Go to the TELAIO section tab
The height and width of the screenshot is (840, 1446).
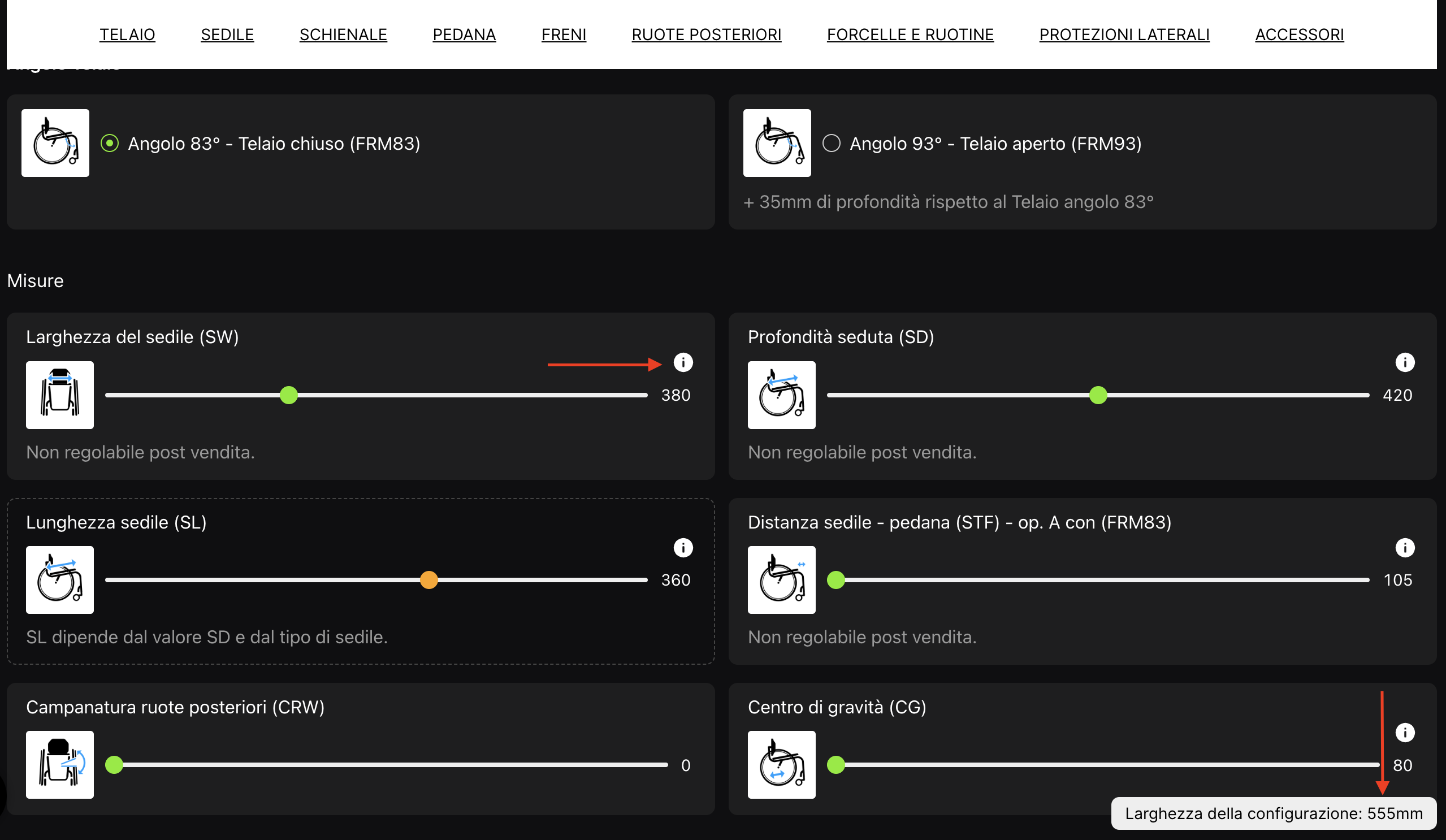pos(127,34)
